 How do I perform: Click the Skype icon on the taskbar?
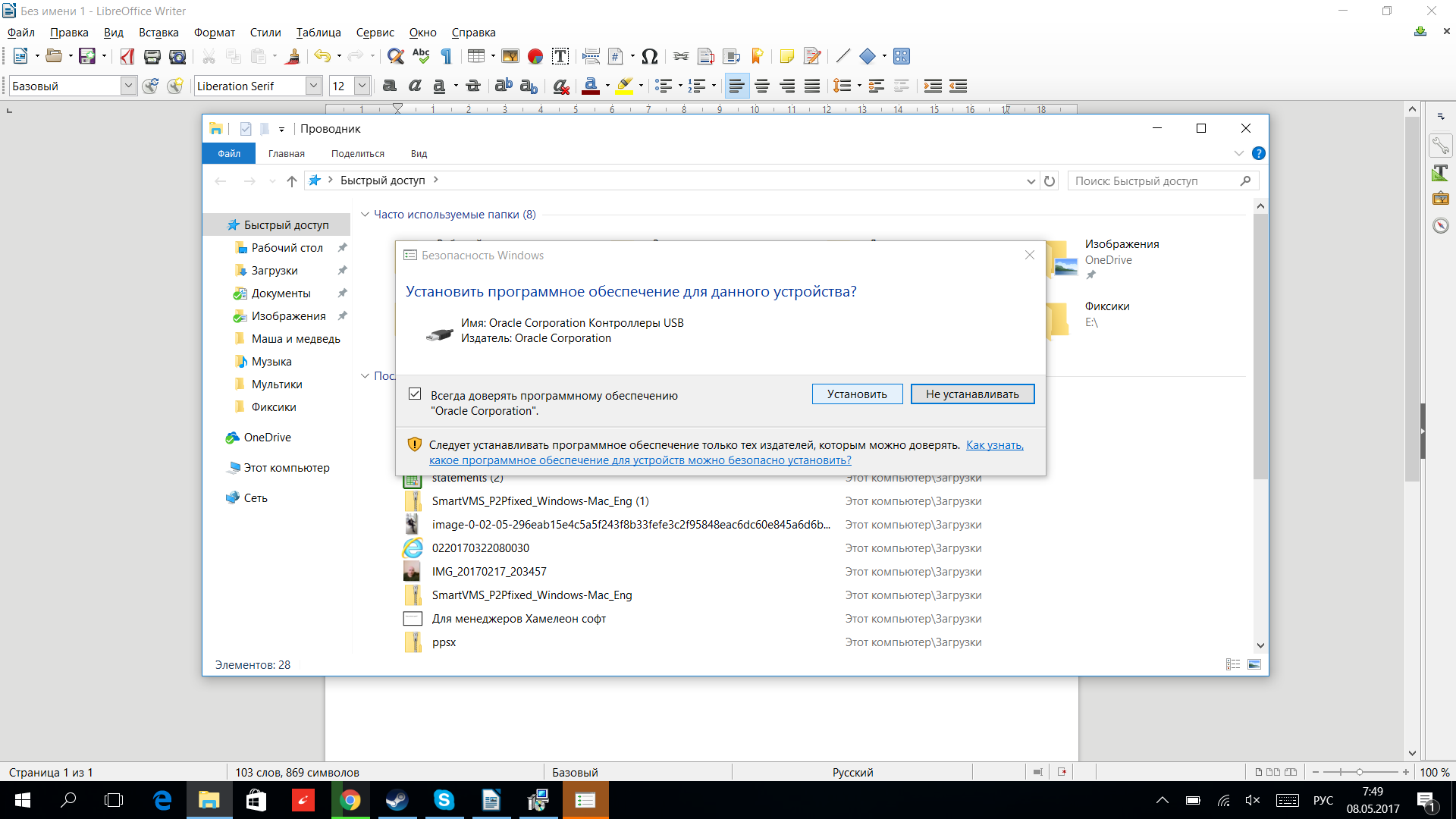(x=444, y=800)
